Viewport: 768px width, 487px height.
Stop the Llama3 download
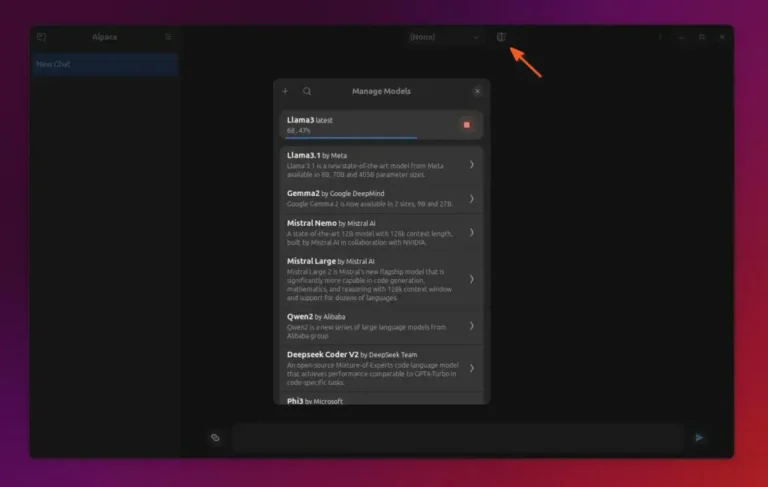coord(466,125)
